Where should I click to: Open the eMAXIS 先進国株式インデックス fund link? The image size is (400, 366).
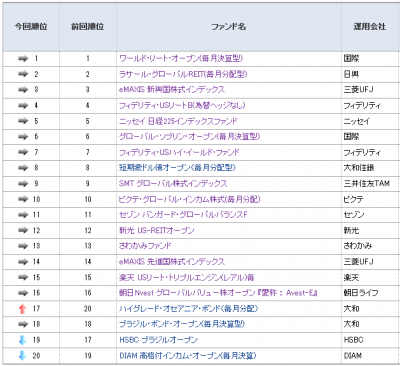coord(172,262)
